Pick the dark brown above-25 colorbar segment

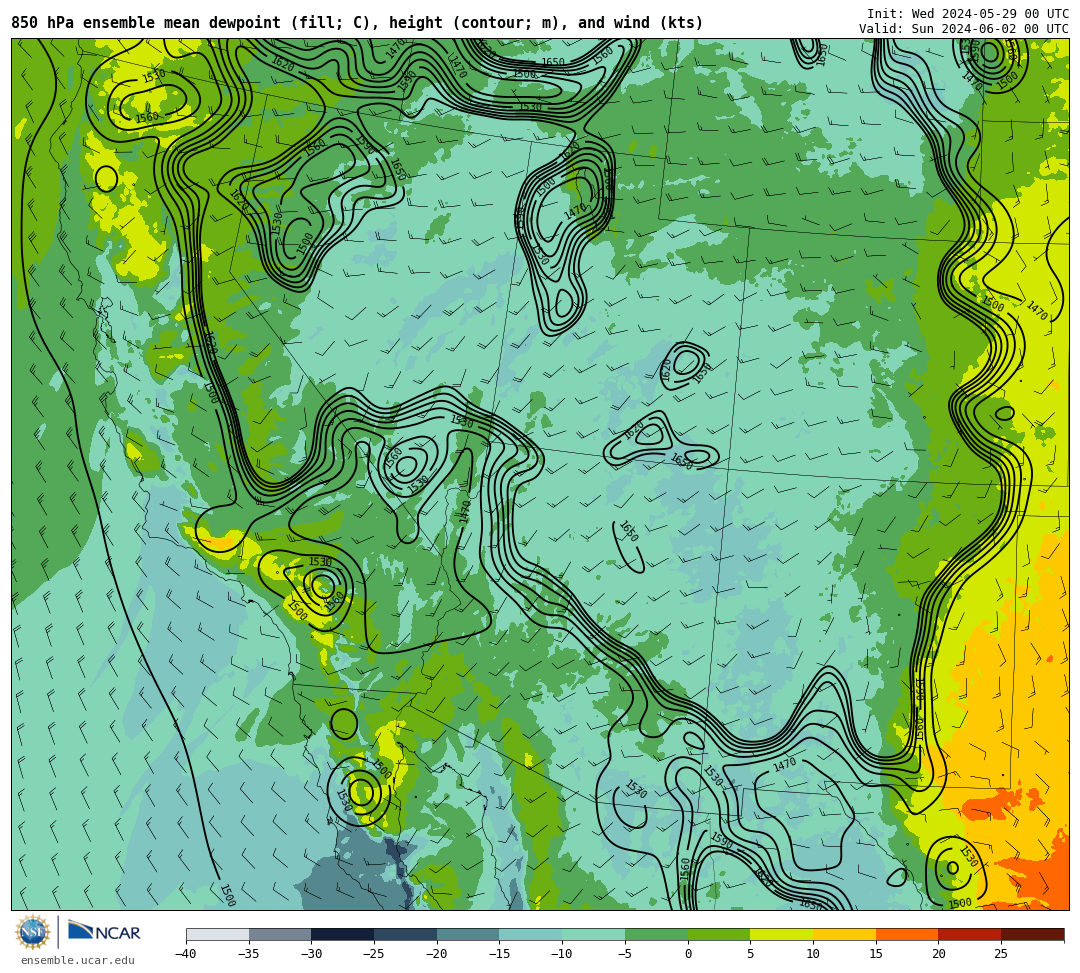tap(1032, 934)
